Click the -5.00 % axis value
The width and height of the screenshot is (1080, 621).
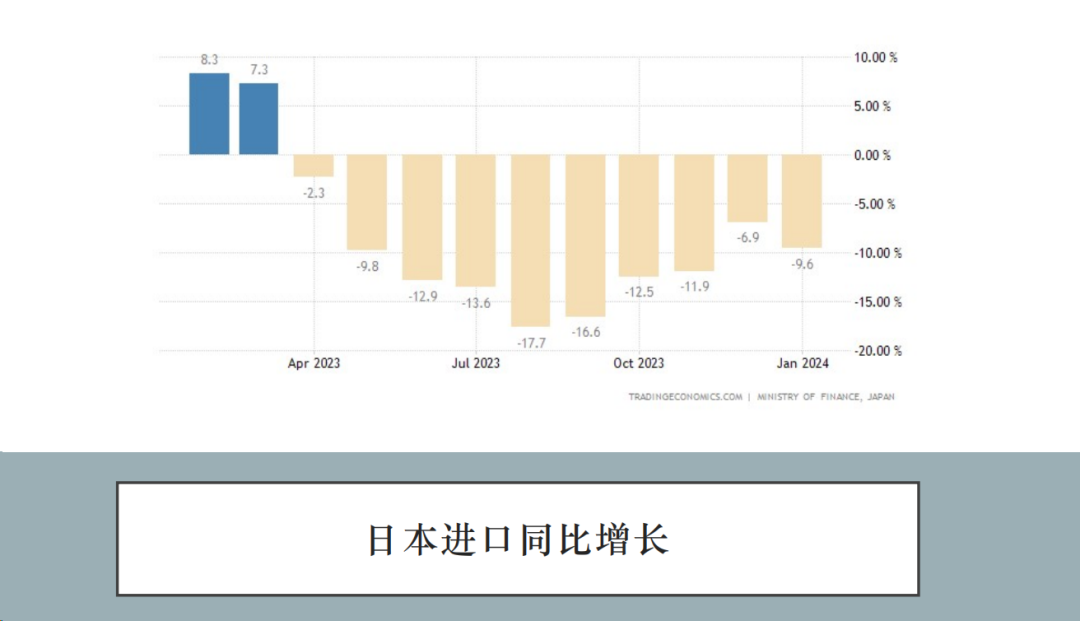pyautogui.click(x=875, y=204)
